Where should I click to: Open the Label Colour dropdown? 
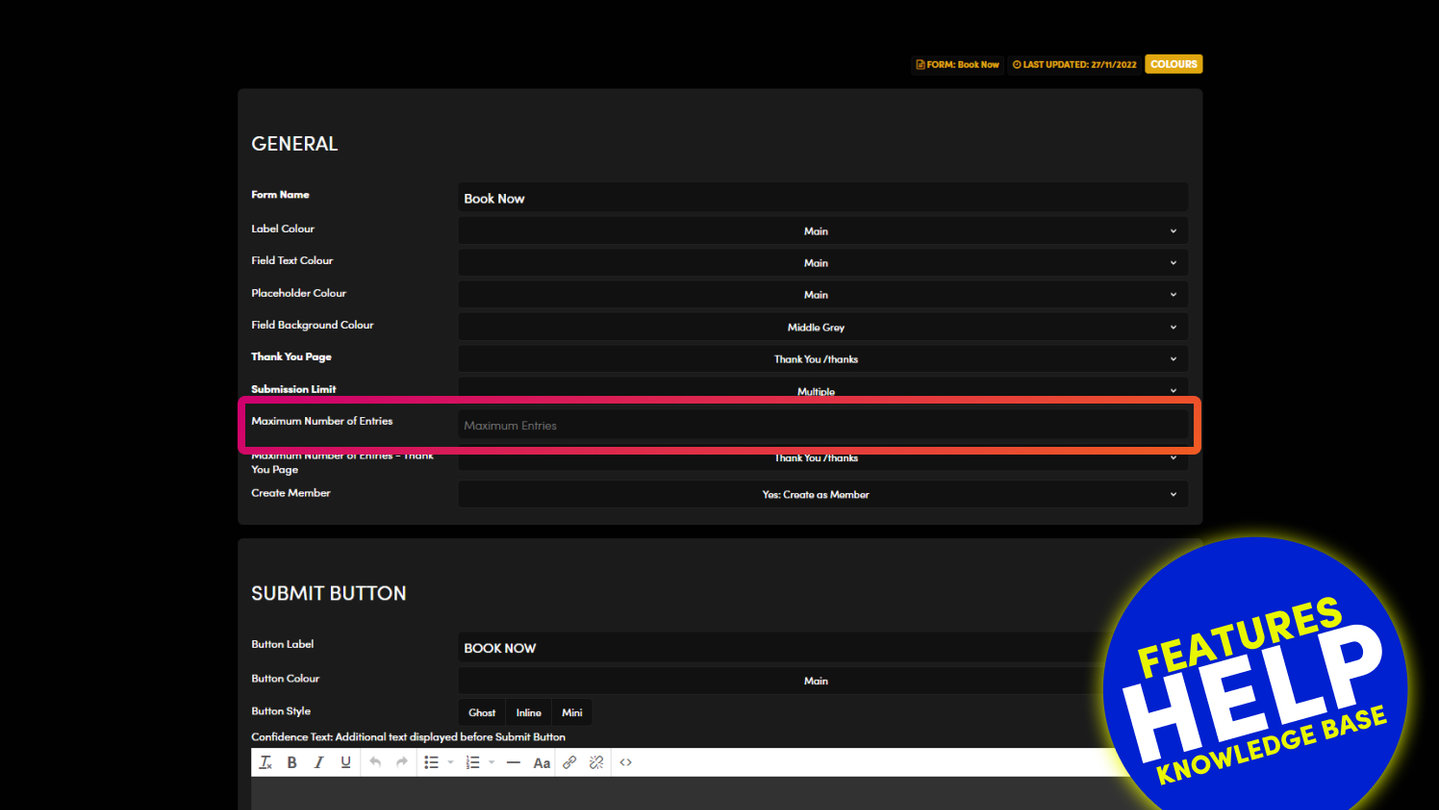point(822,231)
